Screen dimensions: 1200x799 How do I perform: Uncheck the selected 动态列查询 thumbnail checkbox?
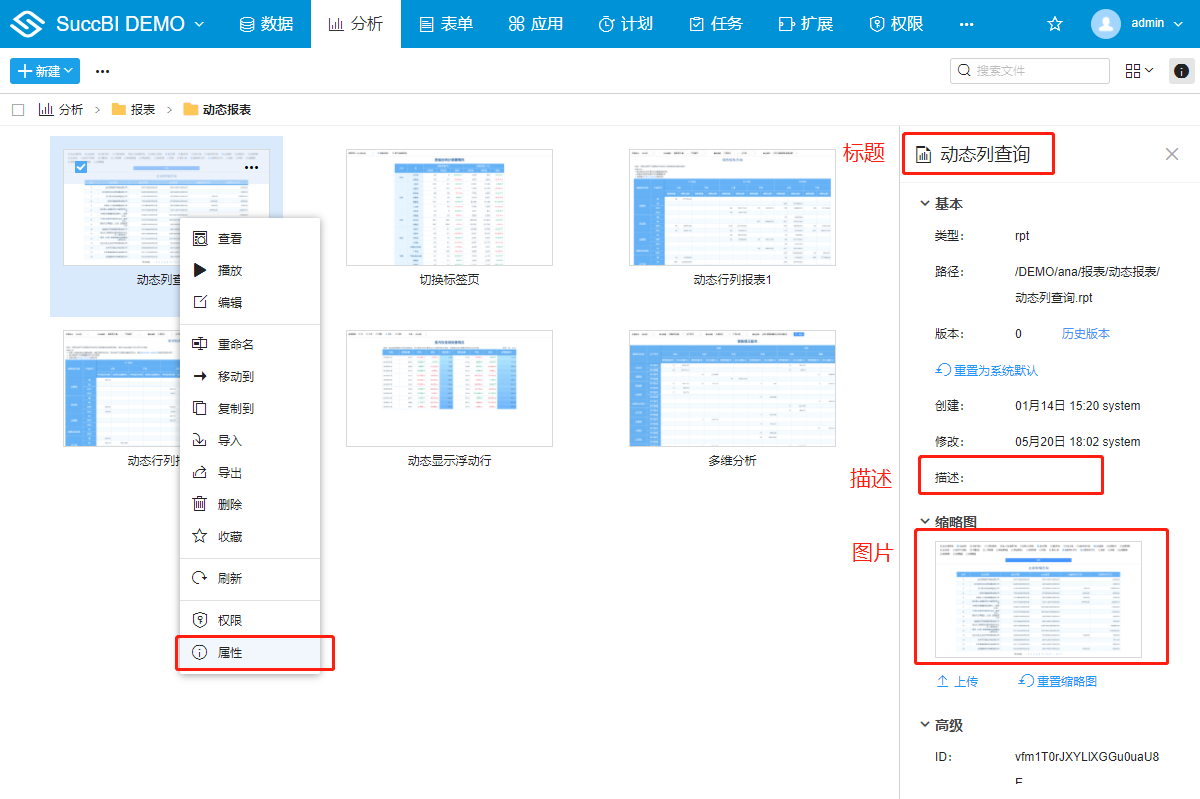(x=81, y=167)
